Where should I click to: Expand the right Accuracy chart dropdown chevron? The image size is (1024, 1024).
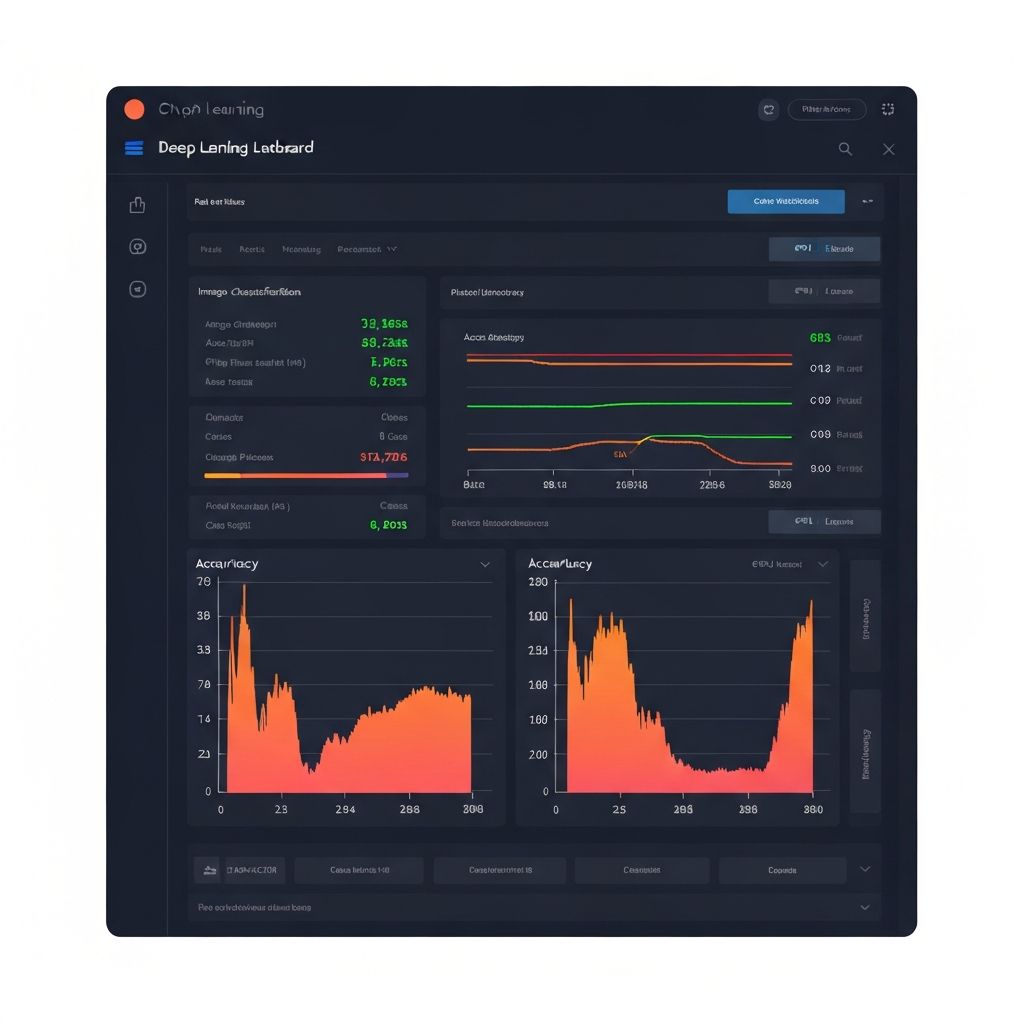tap(823, 564)
